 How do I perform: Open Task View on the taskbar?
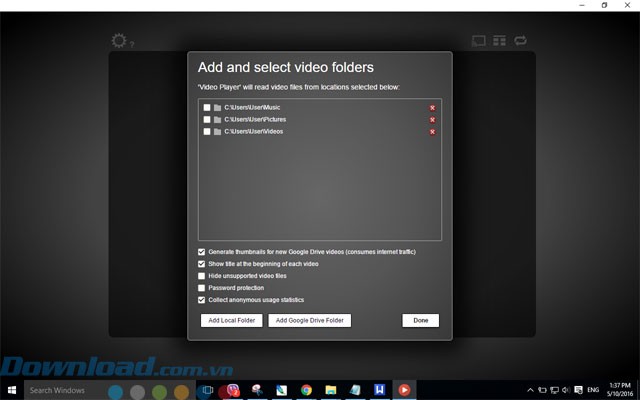point(208,390)
